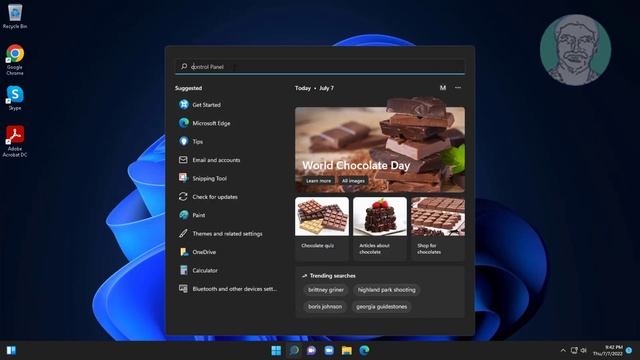Image resolution: width=640 pixels, height=360 pixels.
Task: Open the clock and date flyout
Action: (608, 350)
